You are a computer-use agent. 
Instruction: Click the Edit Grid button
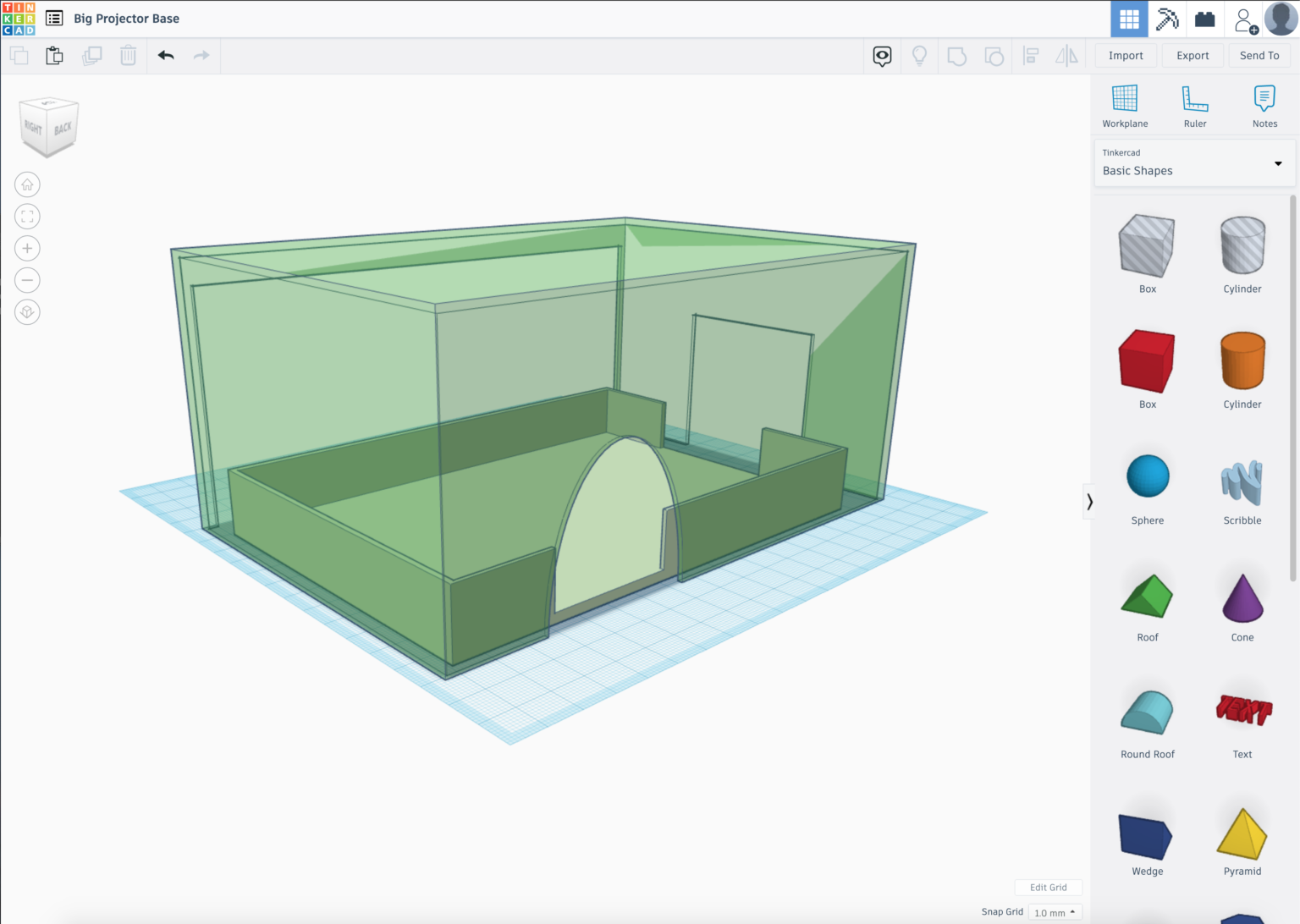[1048, 888]
